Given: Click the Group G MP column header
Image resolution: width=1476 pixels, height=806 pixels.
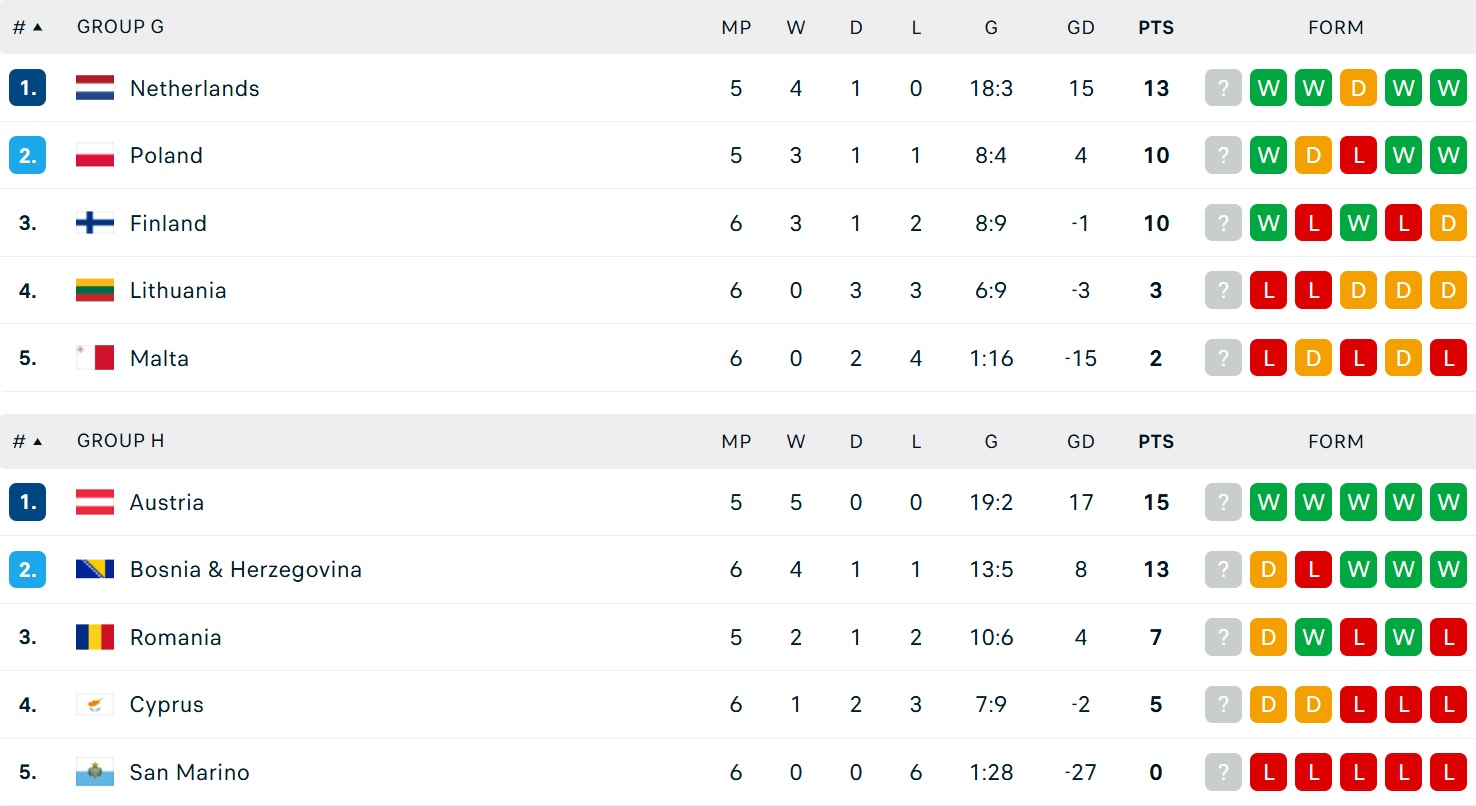Looking at the screenshot, I should (736, 28).
